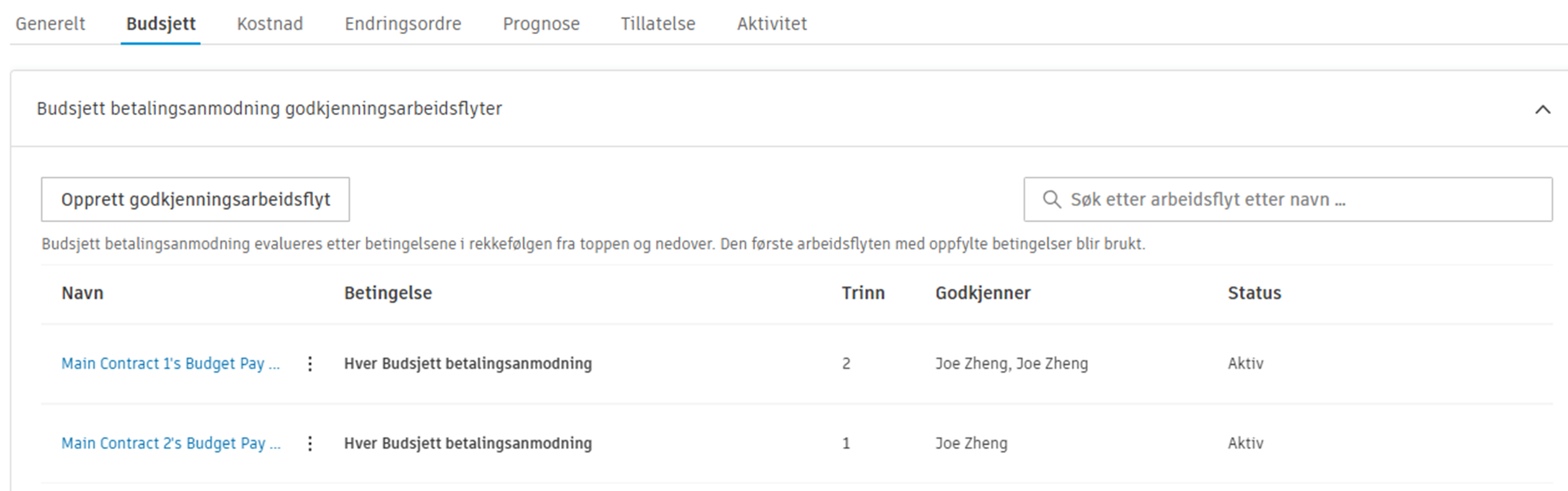The width and height of the screenshot is (1568, 491).
Task: Go to the Endringsordre tab
Action: click(403, 24)
